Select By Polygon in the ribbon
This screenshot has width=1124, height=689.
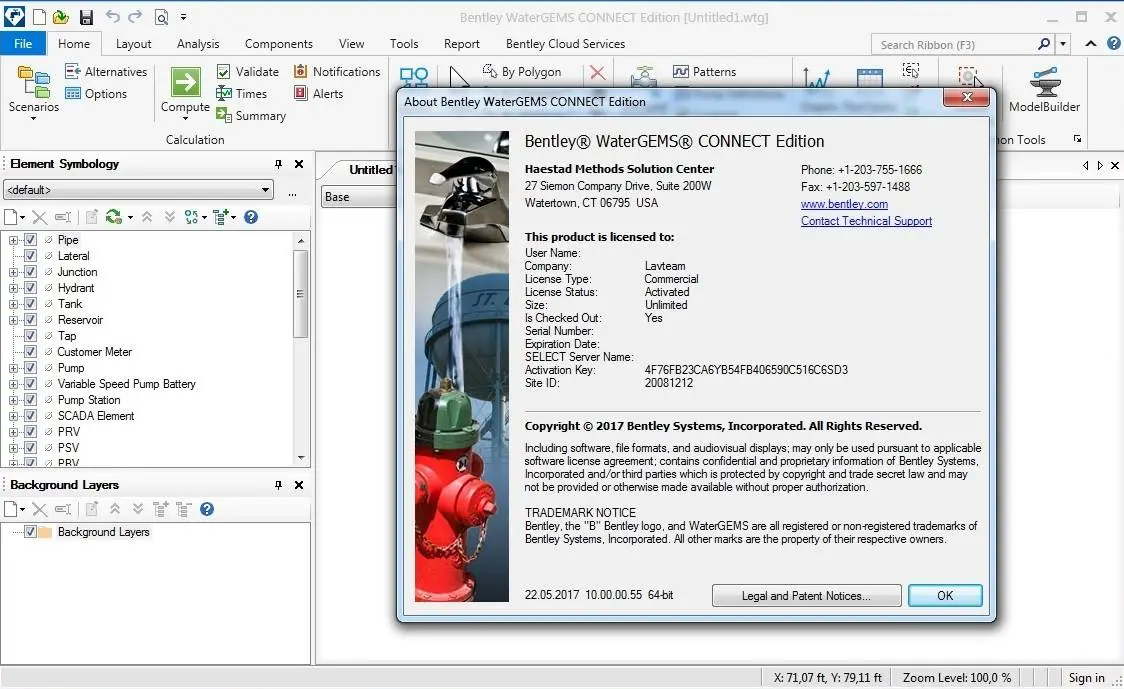coord(522,71)
